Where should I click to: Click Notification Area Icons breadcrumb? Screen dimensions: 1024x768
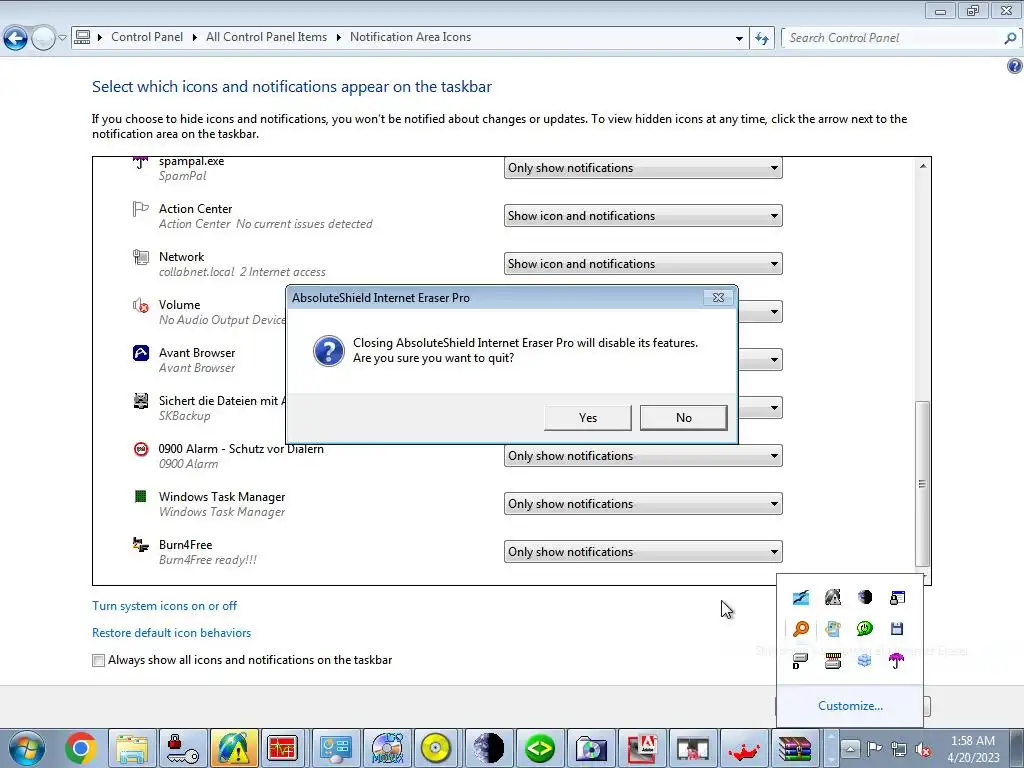click(x=410, y=37)
